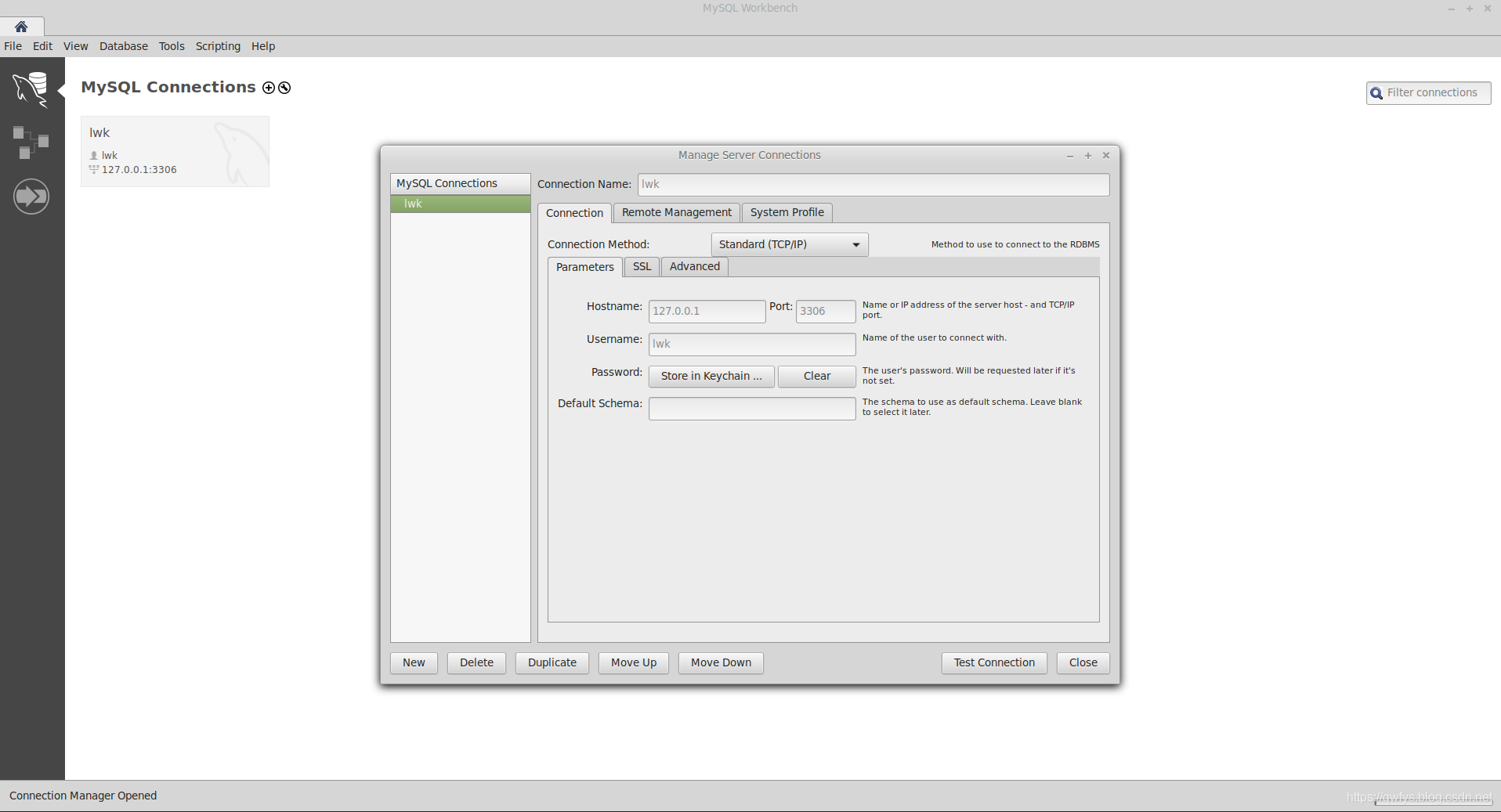Open the Models sidebar icon
1501x812 pixels.
(31, 143)
